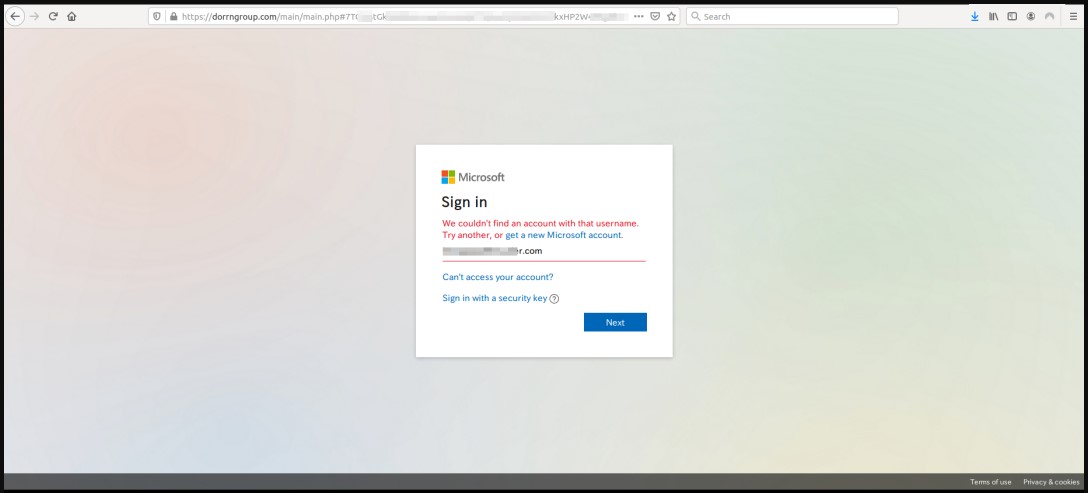The height and width of the screenshot is (493, 1088).
Task: Open the Firefox Account profile icon
Action: [1029, 16]
